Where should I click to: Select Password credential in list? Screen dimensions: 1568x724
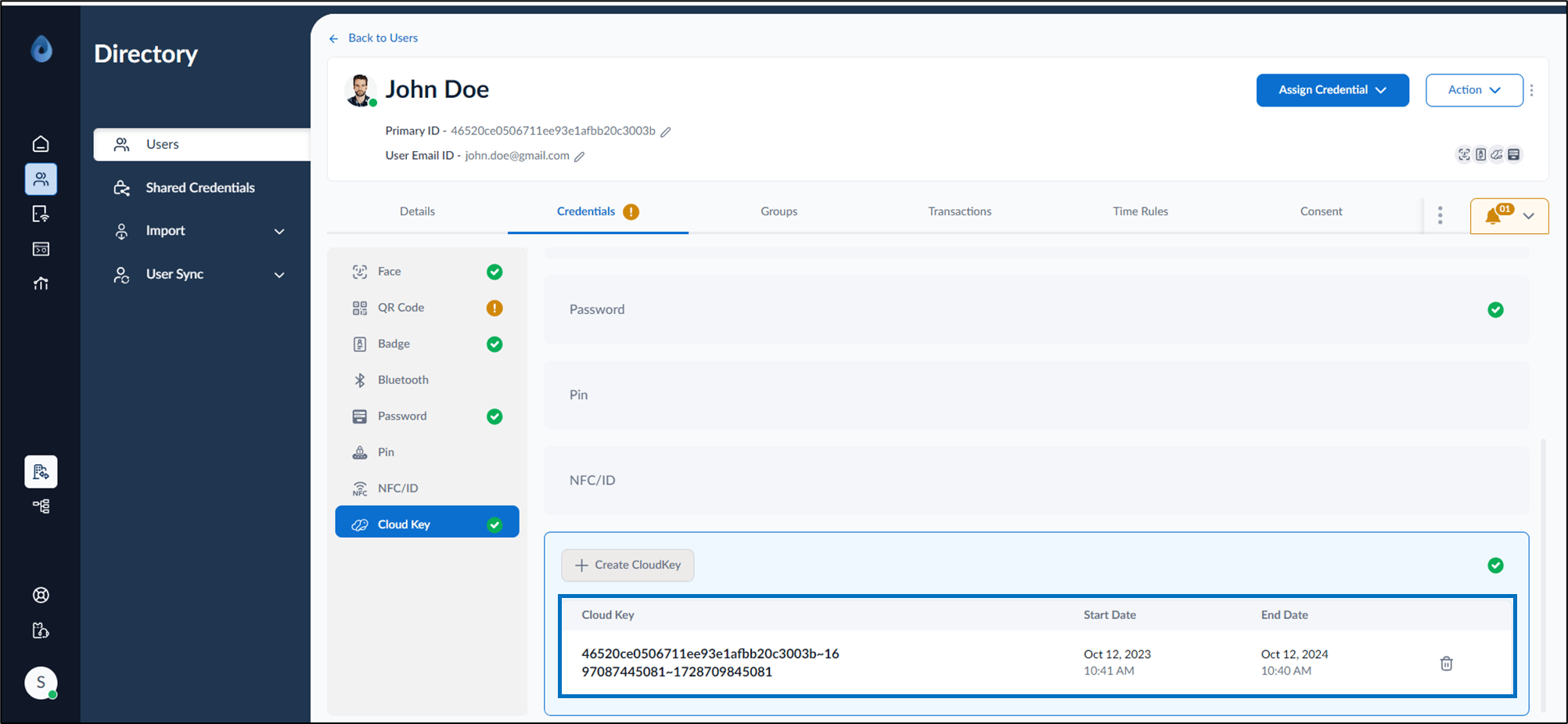tap(427, 416)
